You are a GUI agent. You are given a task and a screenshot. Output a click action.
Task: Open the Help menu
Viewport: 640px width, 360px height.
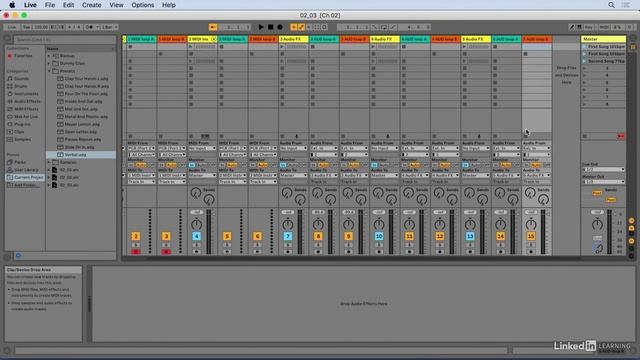(x=169, y=5)
